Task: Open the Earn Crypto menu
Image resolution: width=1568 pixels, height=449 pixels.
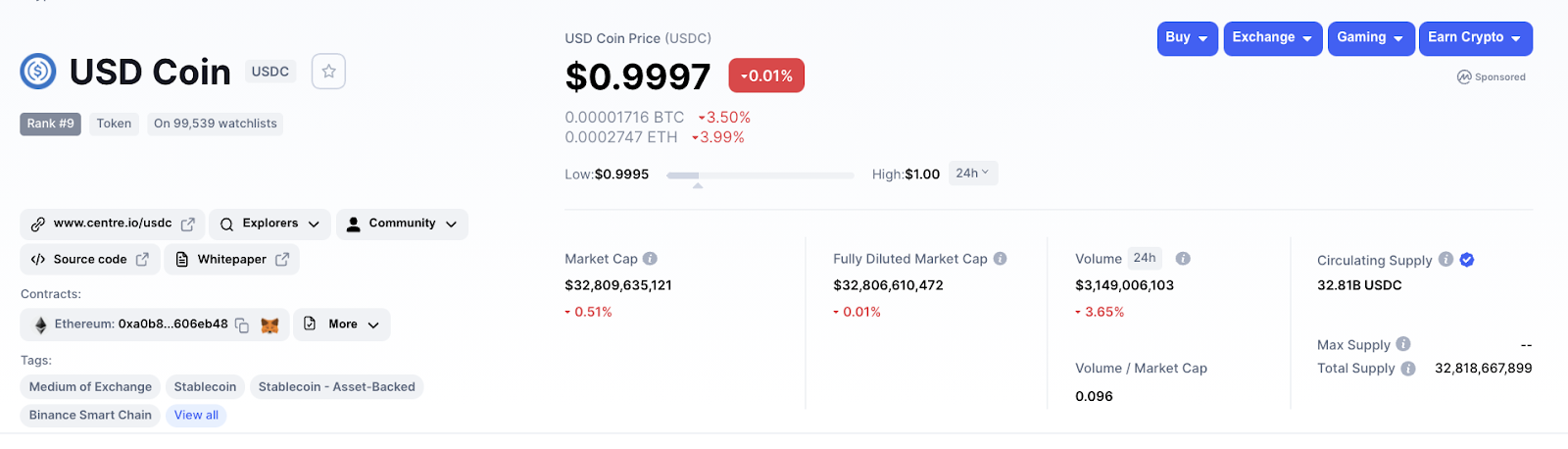Action: tap(1476, 38)
